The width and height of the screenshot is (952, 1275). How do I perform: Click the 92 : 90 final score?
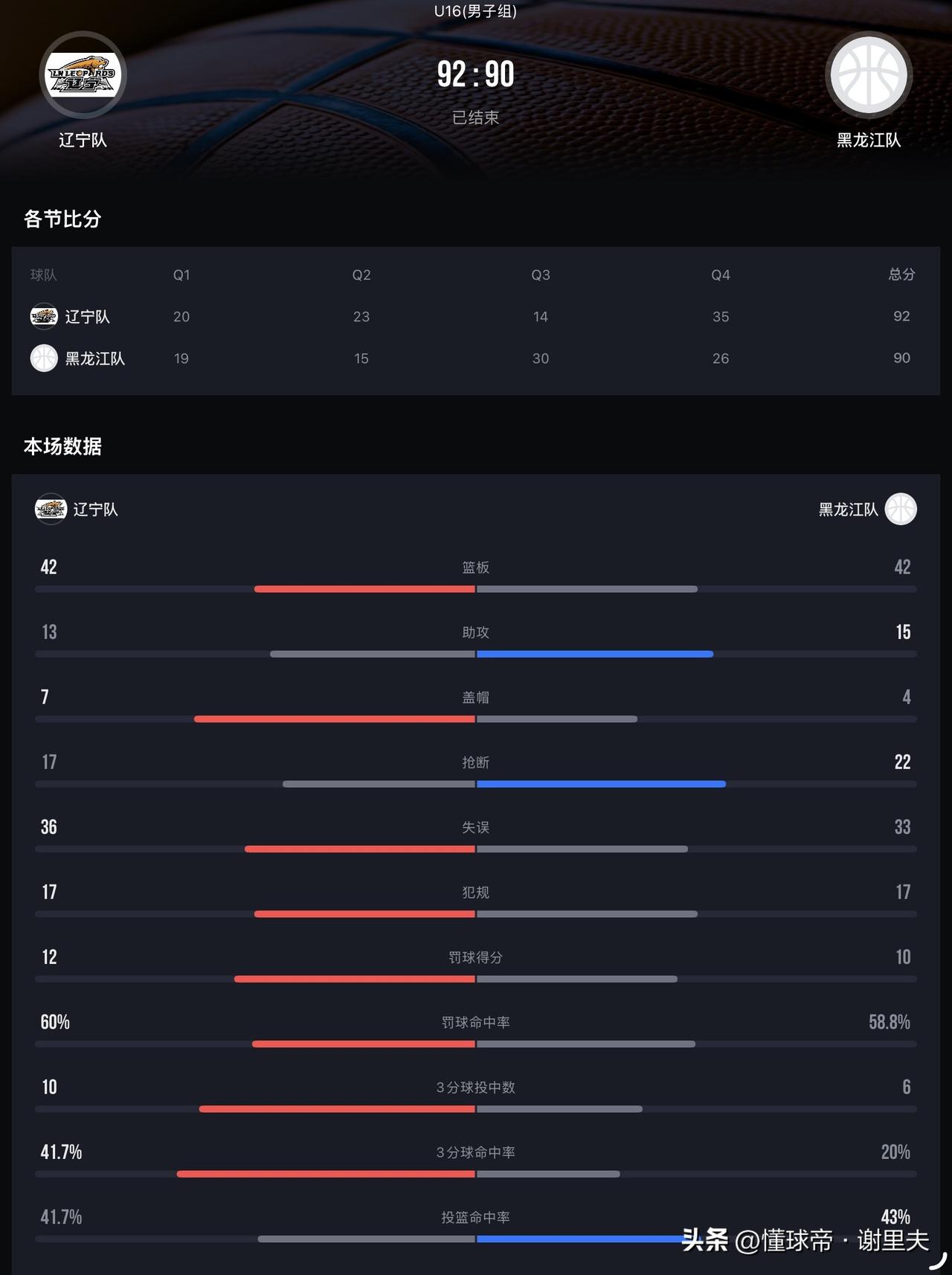pyautogui.click(x=475, y=74)
